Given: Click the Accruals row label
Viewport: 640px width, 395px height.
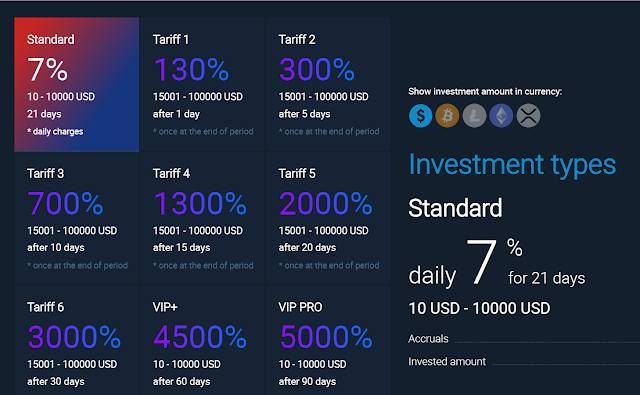Looking at the screenshot, I should pos(428,339).
